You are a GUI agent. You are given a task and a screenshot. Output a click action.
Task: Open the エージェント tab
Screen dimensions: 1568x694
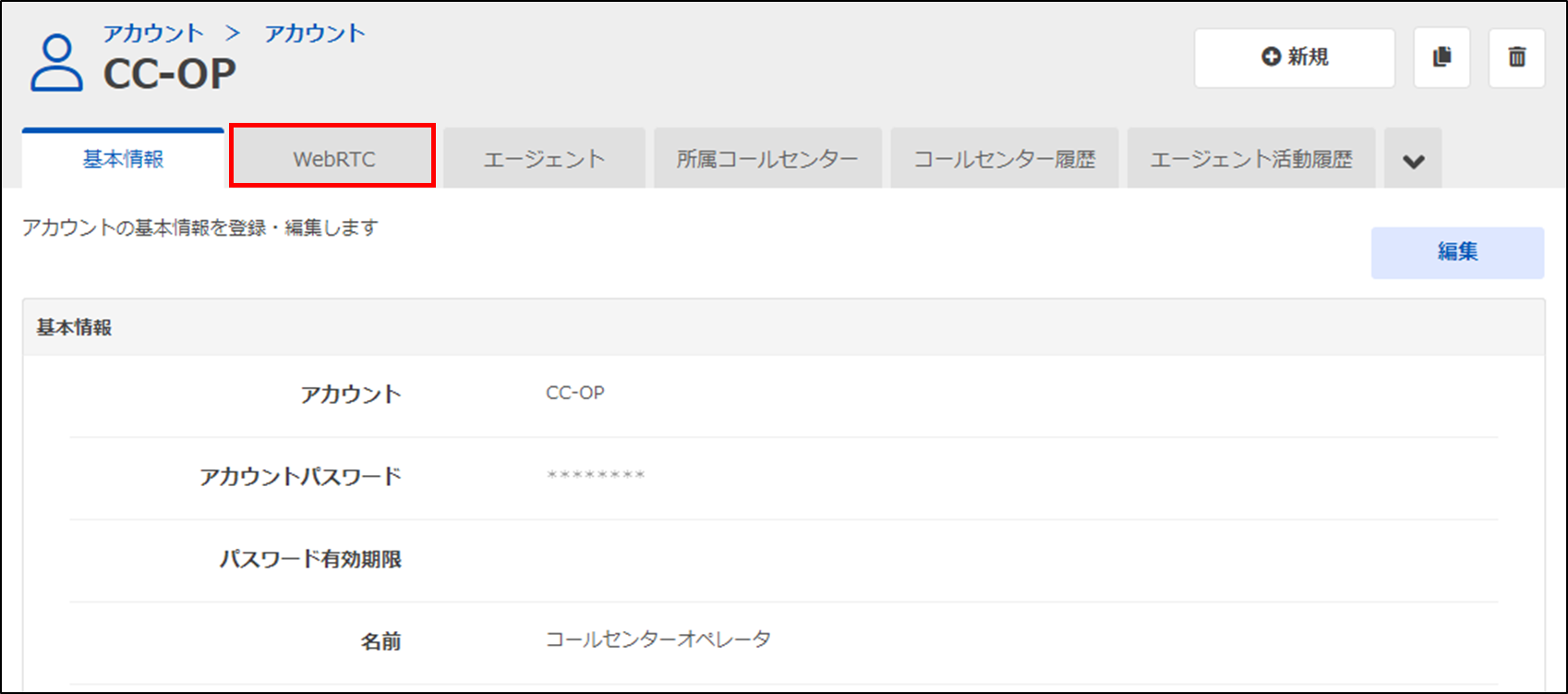[544, 159]
